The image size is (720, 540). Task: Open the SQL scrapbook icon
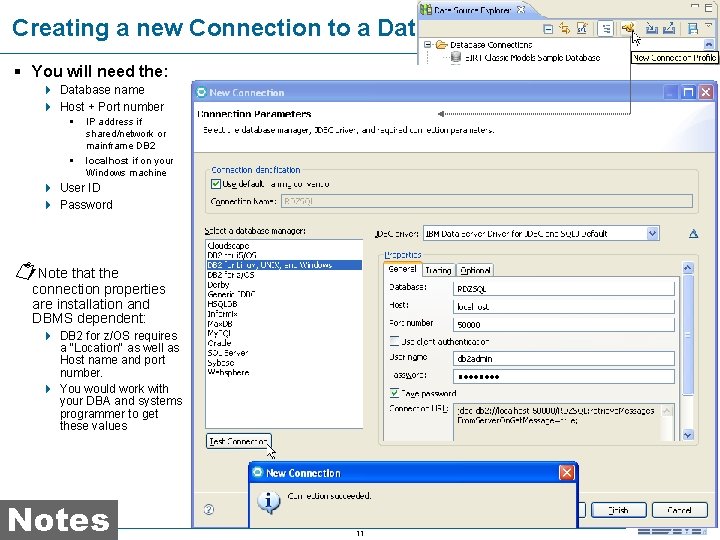click(582, 28)
